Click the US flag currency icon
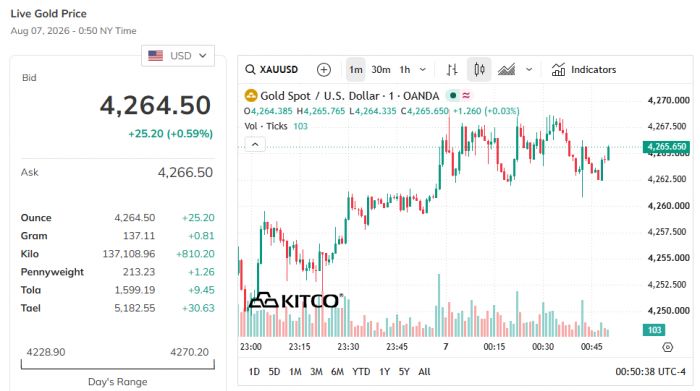 pyautogui.click(x=155, y=56)
